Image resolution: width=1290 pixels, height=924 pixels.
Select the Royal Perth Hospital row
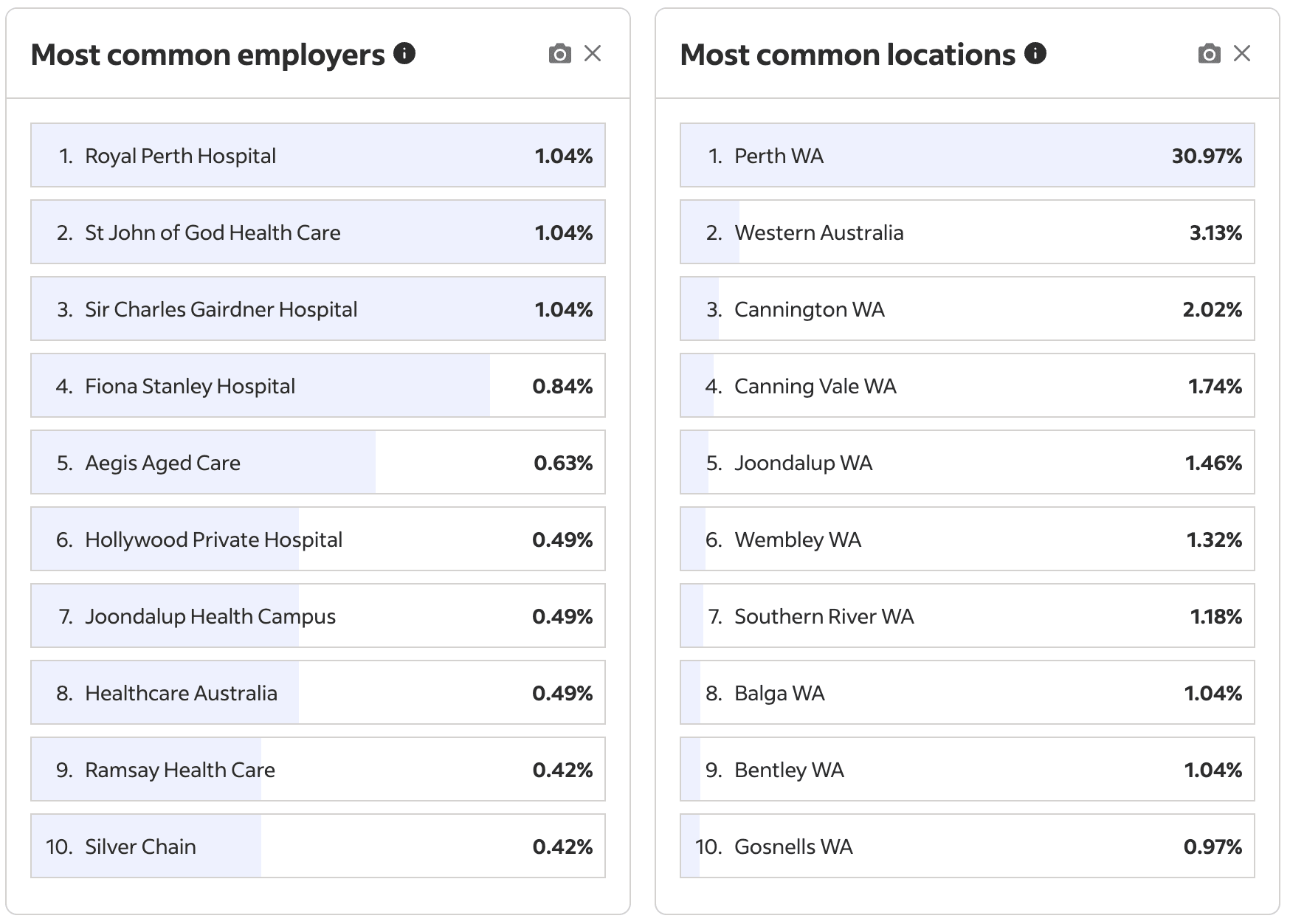[x=317, y=156]
